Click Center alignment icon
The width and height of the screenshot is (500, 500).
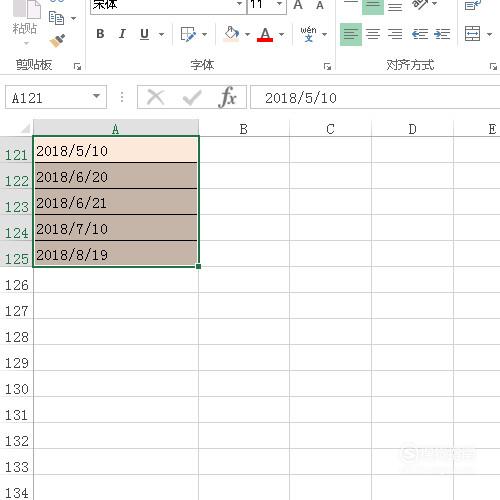coord(373,34)
